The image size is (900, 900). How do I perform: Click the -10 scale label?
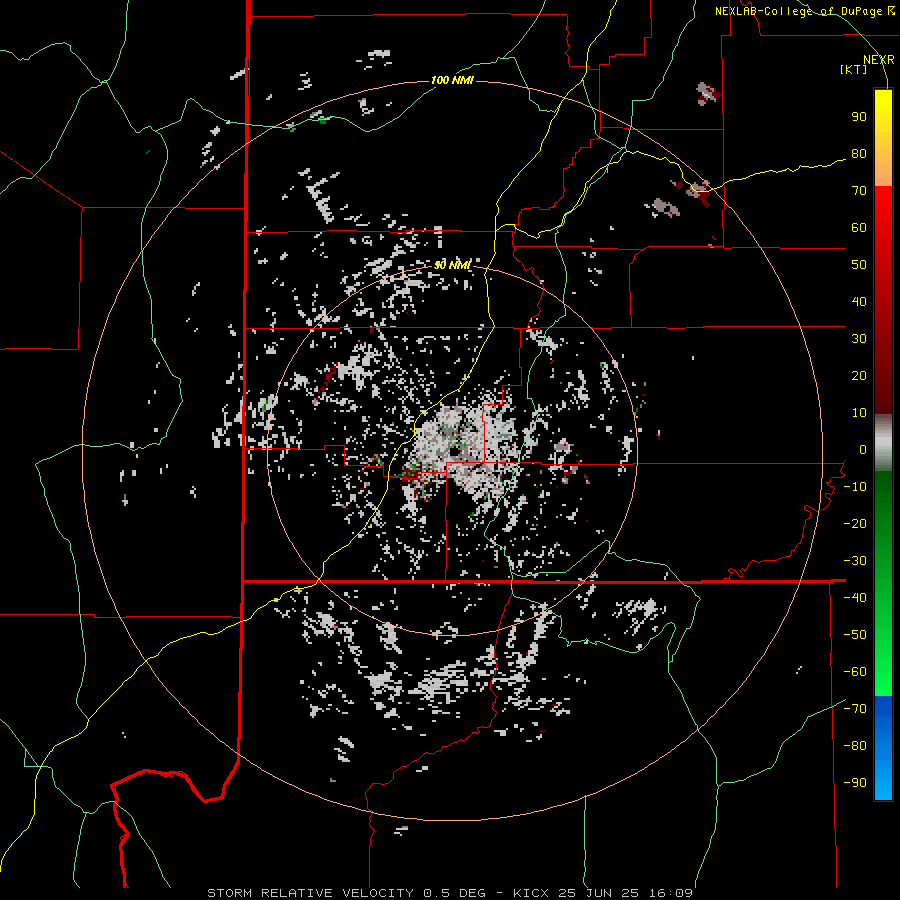point(855,487)
